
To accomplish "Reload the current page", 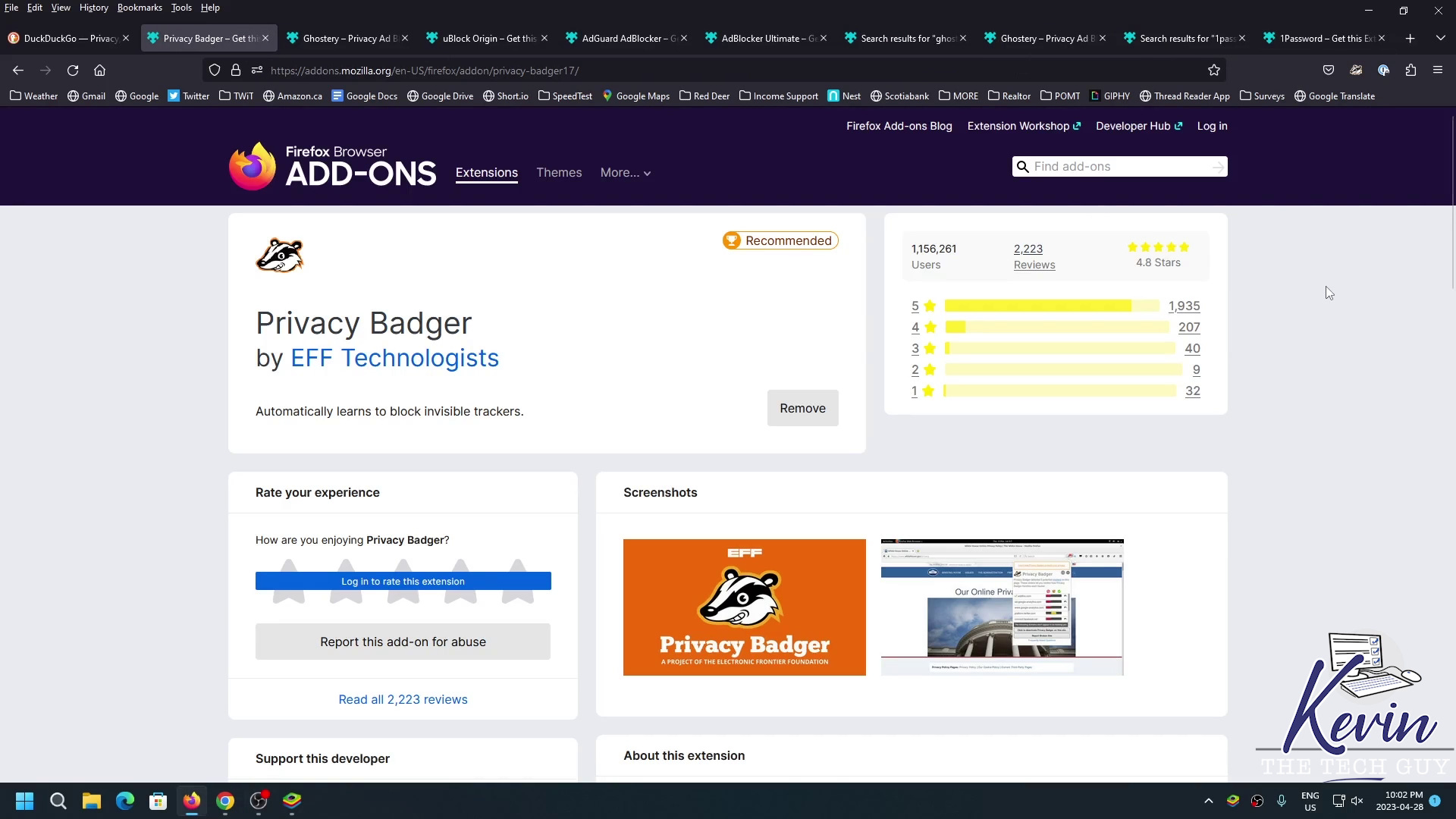I will 73,71.
